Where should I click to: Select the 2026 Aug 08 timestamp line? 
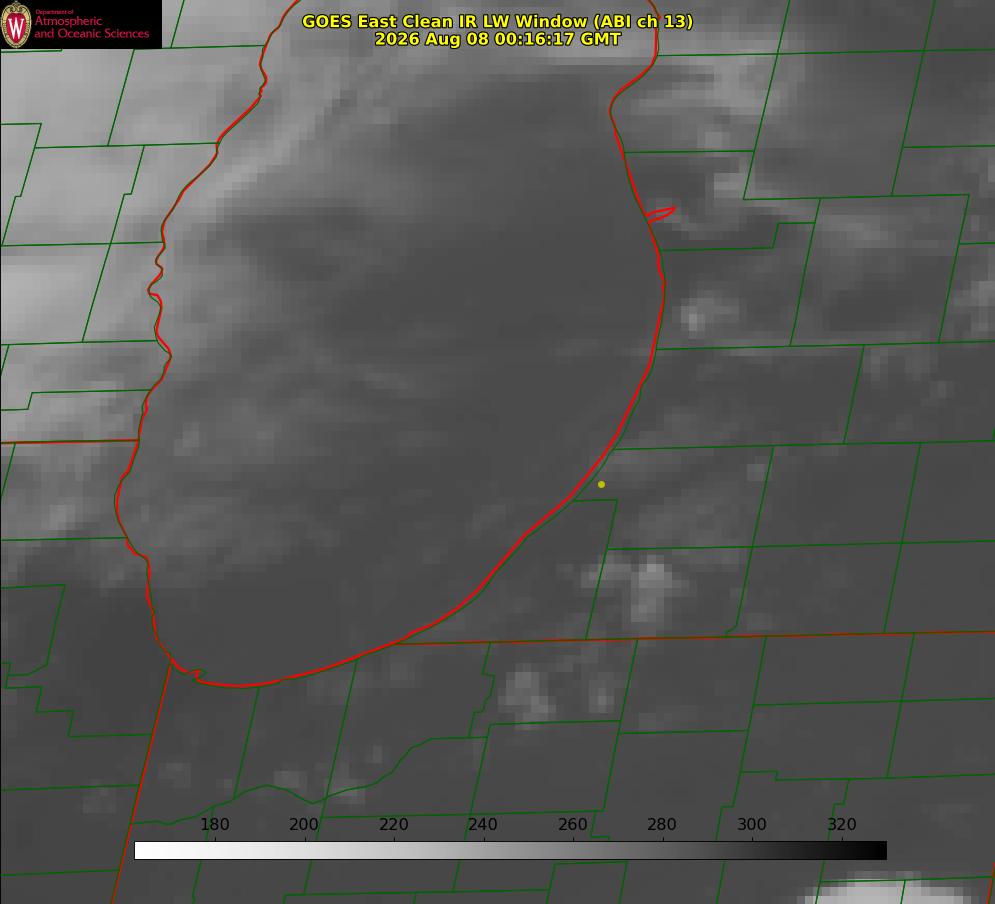[498, 39]
